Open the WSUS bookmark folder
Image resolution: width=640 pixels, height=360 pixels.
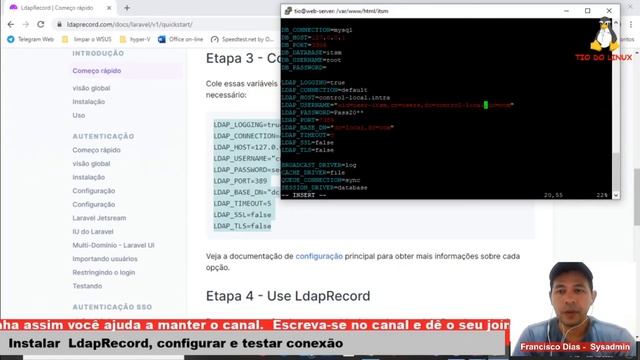[x=87, y=39]
